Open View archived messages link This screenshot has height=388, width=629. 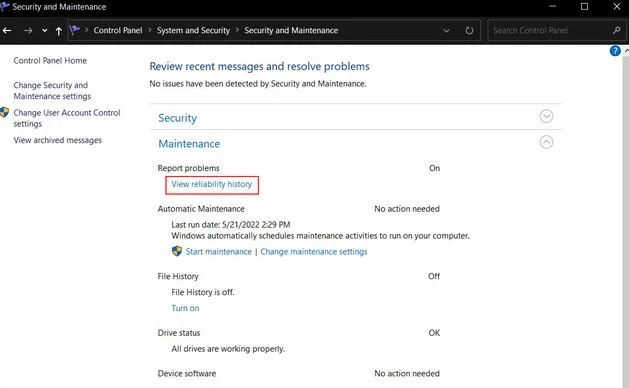pos(57,140)
